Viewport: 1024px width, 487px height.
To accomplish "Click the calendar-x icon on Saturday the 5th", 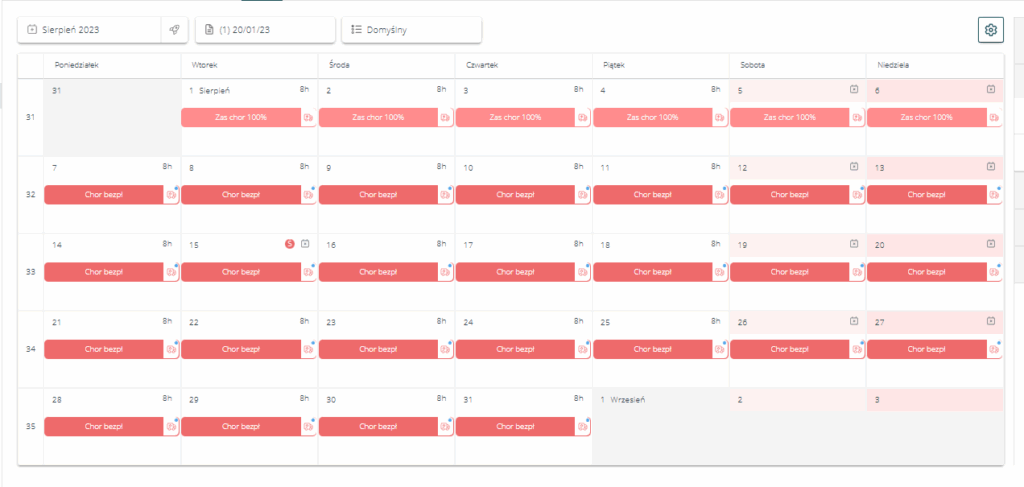I will click(x=853, y=89).
